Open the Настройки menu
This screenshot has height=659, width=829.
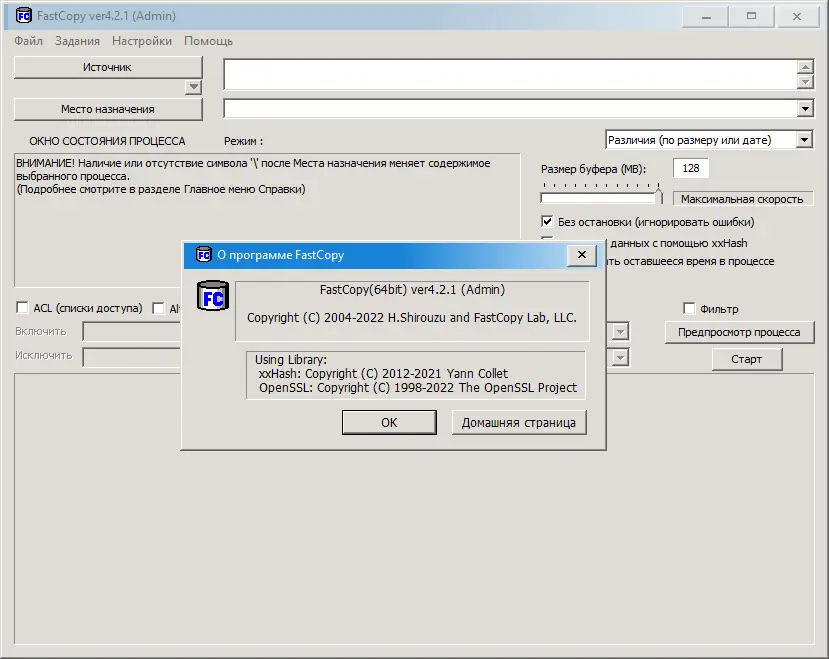click(x=142, y=41)
